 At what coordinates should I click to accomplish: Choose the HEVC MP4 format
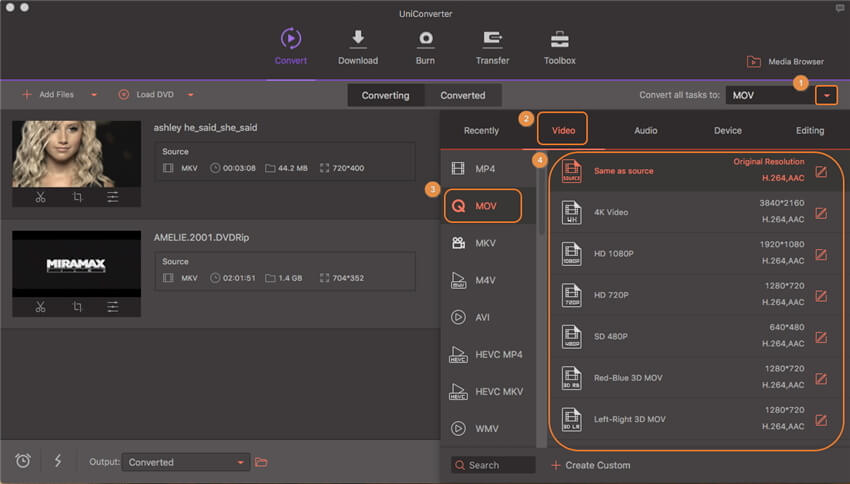pos(488,354)
